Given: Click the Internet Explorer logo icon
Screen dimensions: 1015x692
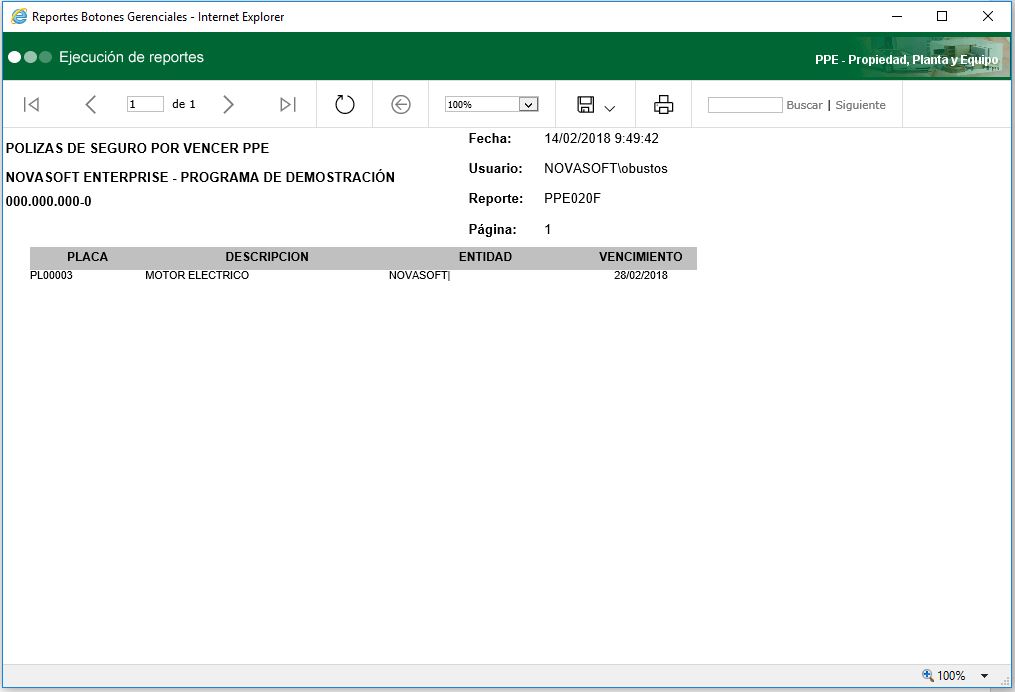Looking at the screenshot, I should [19, 16].
